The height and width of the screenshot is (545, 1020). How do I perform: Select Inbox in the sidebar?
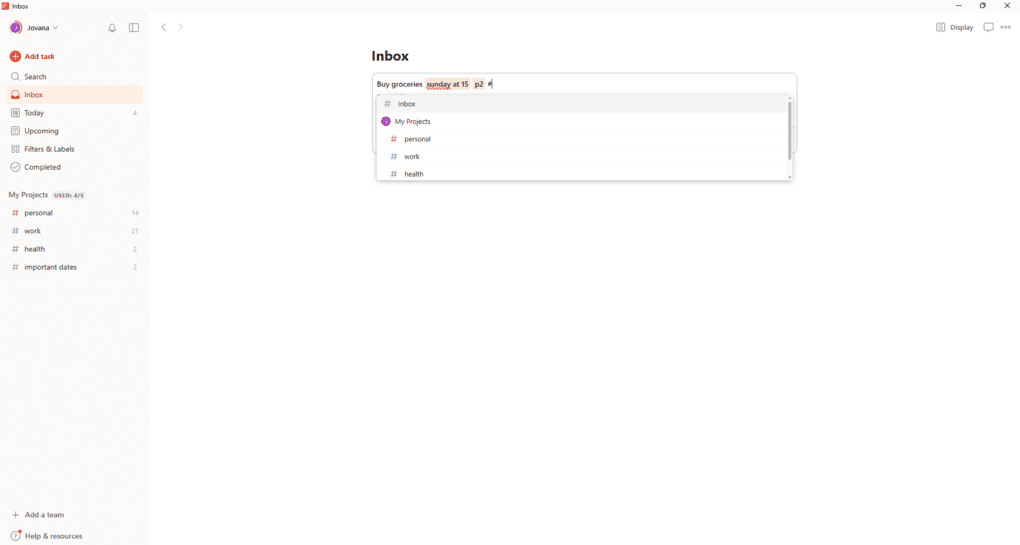(x=74, y=95)
